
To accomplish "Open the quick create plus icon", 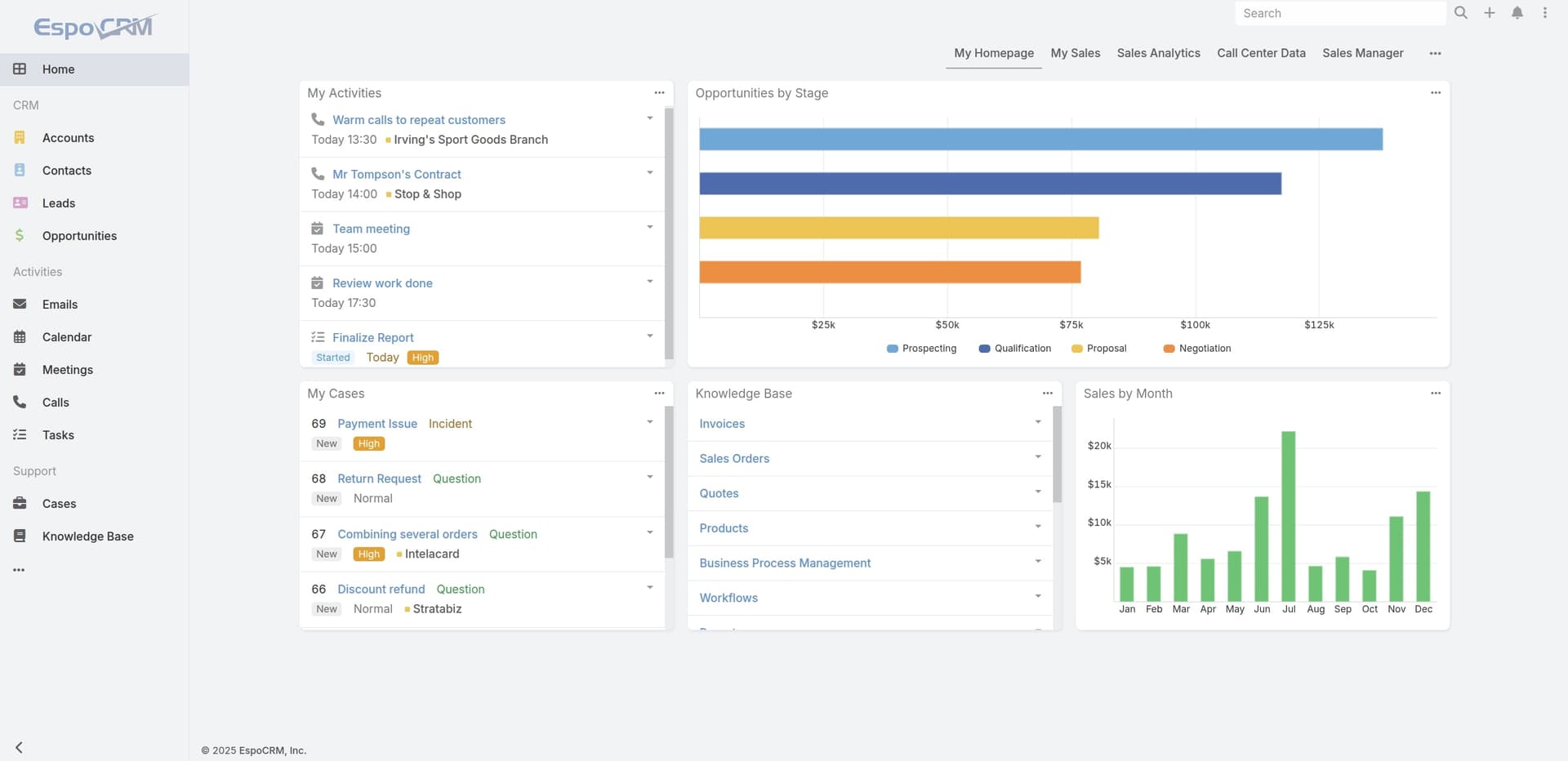I will pyautogui.click(x=1490, y=13).
